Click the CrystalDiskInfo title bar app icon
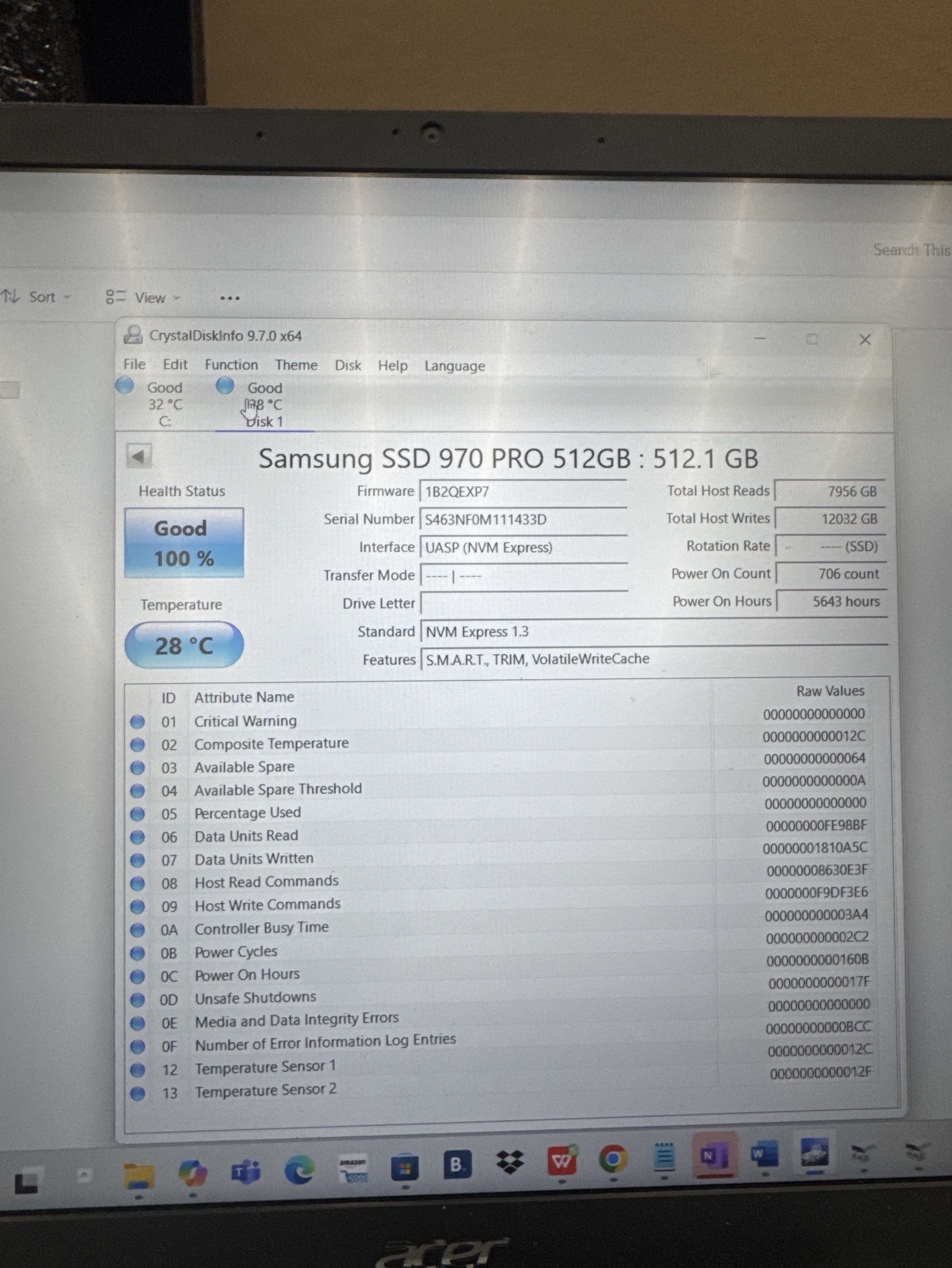 click(x=133, y=335)
